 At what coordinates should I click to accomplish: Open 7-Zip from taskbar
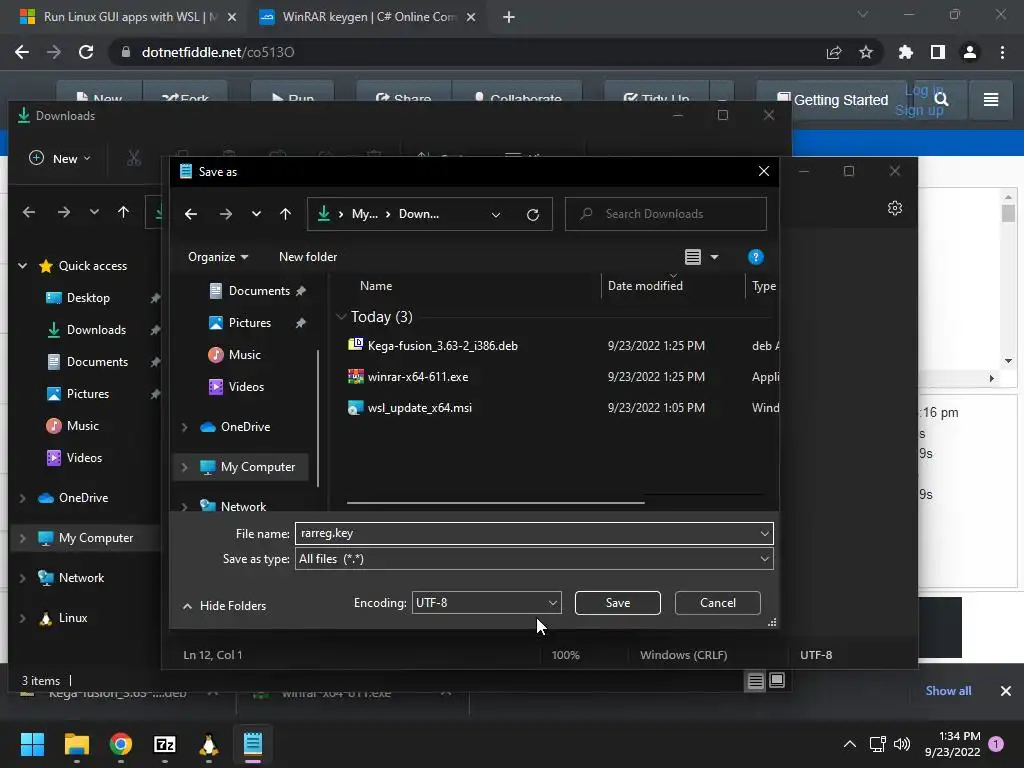coord(165,744)
